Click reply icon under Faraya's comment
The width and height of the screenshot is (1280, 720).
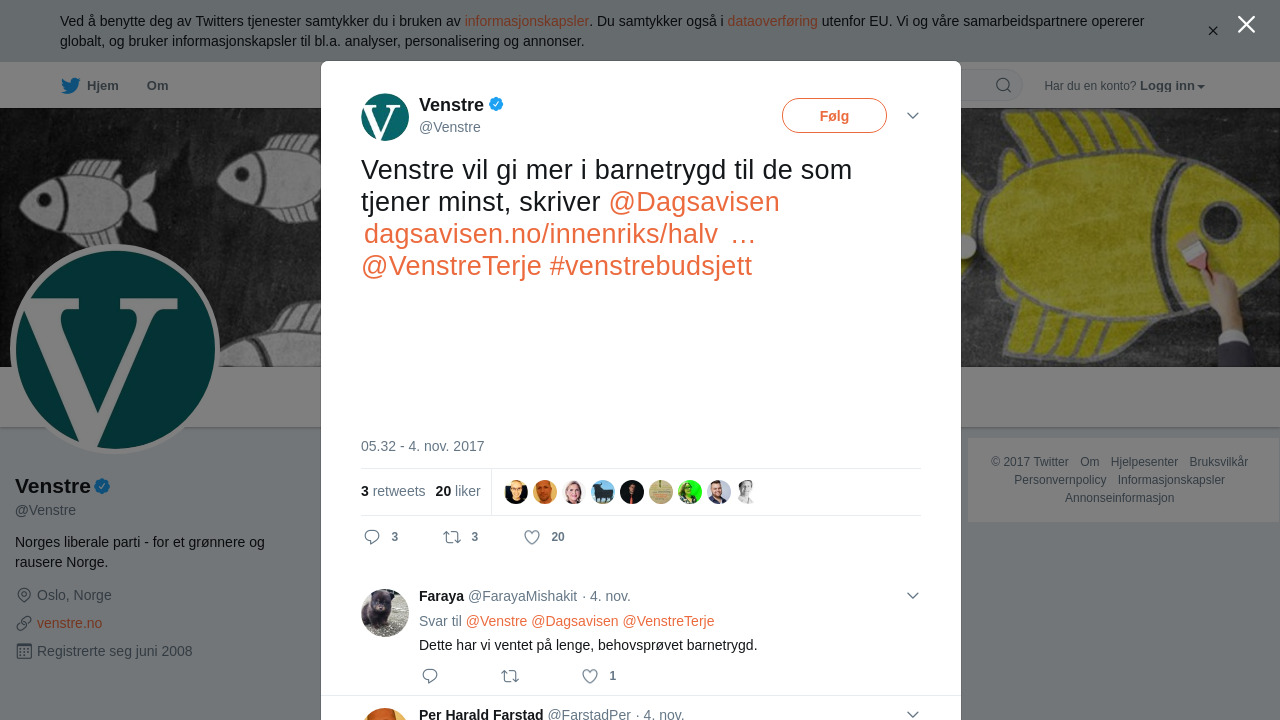430,676
